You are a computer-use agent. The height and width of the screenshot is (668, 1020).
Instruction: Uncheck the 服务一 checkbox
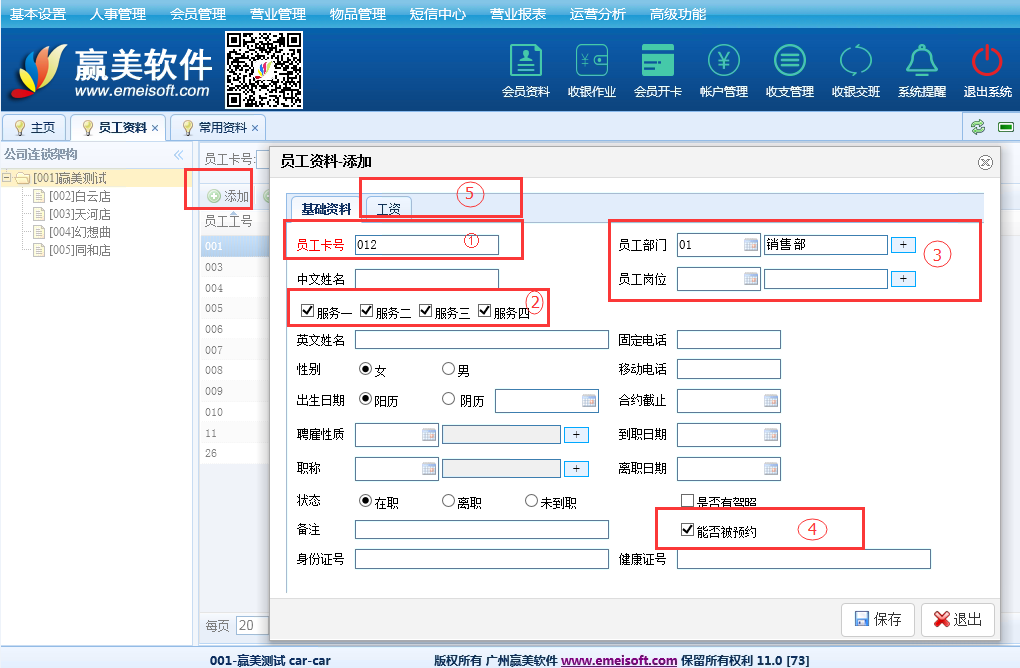click(x=307, y=311)
